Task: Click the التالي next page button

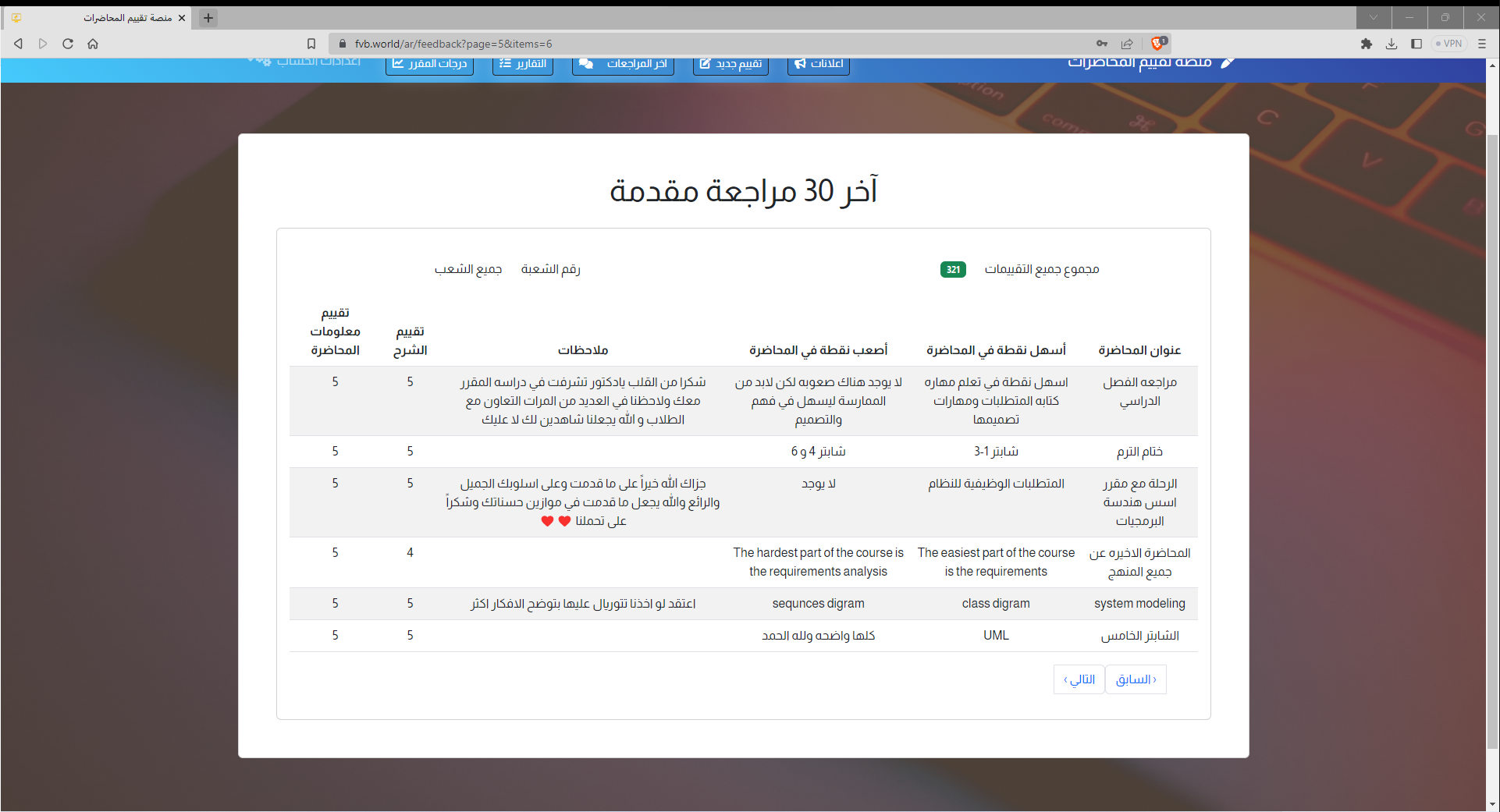Action: tap(1079, 679)
